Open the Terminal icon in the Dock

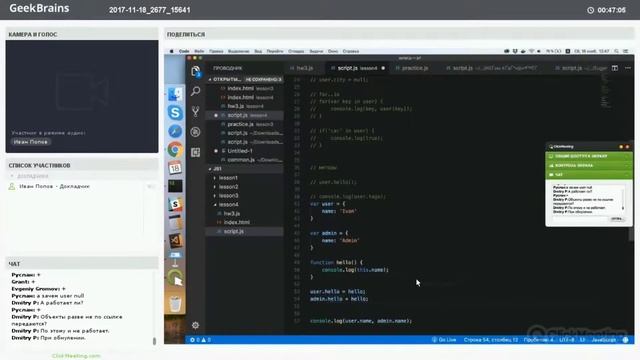(x=175, y=186)
